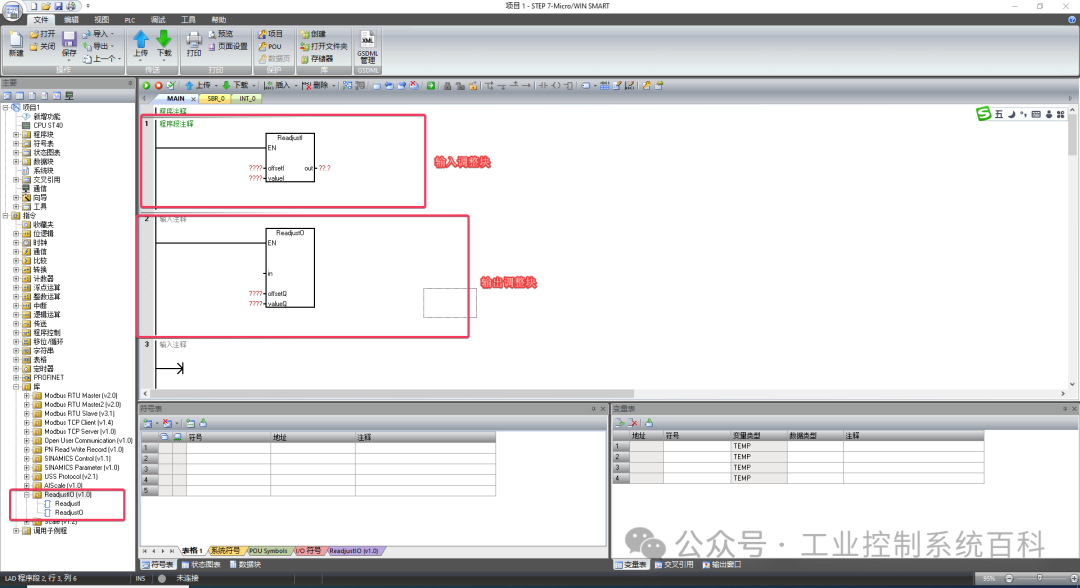Expand the Modbus RTU Master (v2.0) library

click(x=27, y=396)
